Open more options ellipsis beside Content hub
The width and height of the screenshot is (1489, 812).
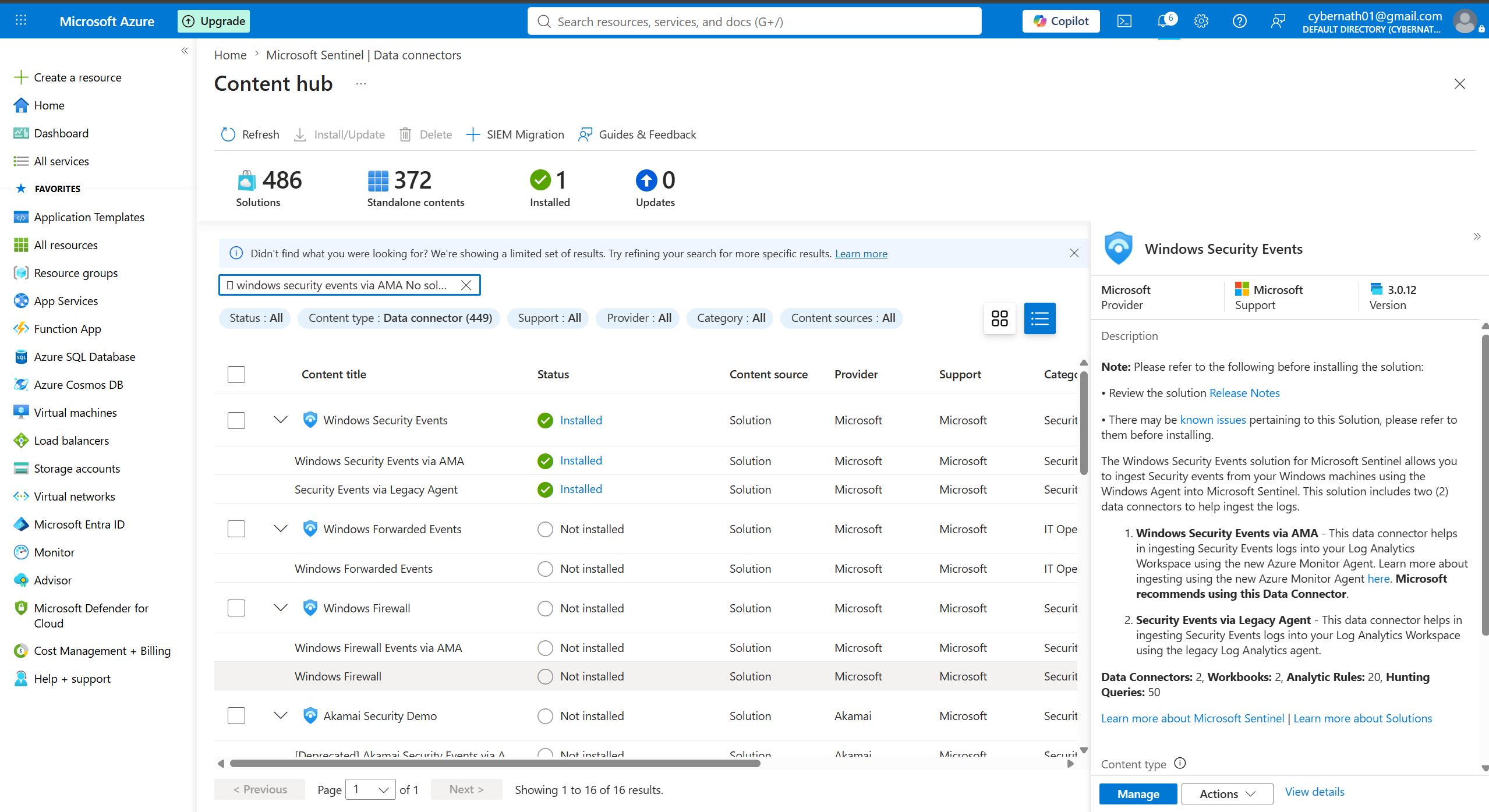361,84
